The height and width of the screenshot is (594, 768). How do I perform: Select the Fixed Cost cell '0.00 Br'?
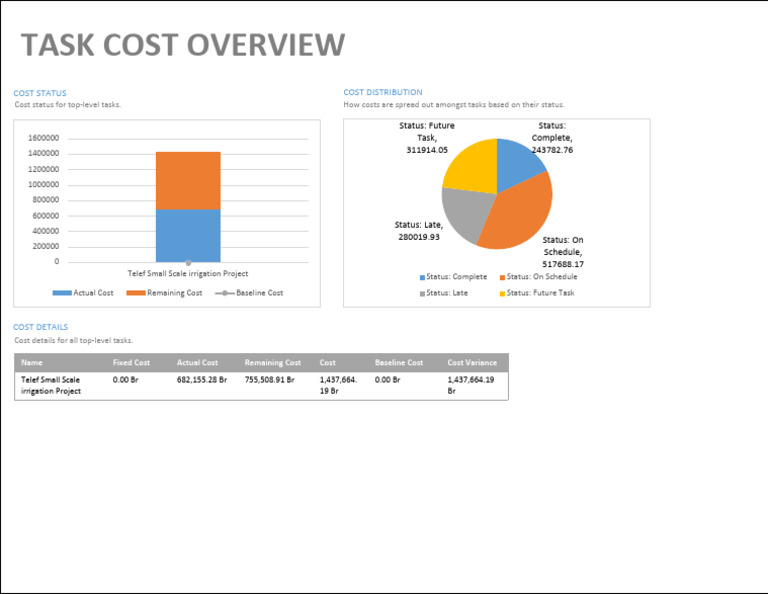pyautogui.click(x=125, y=380)
